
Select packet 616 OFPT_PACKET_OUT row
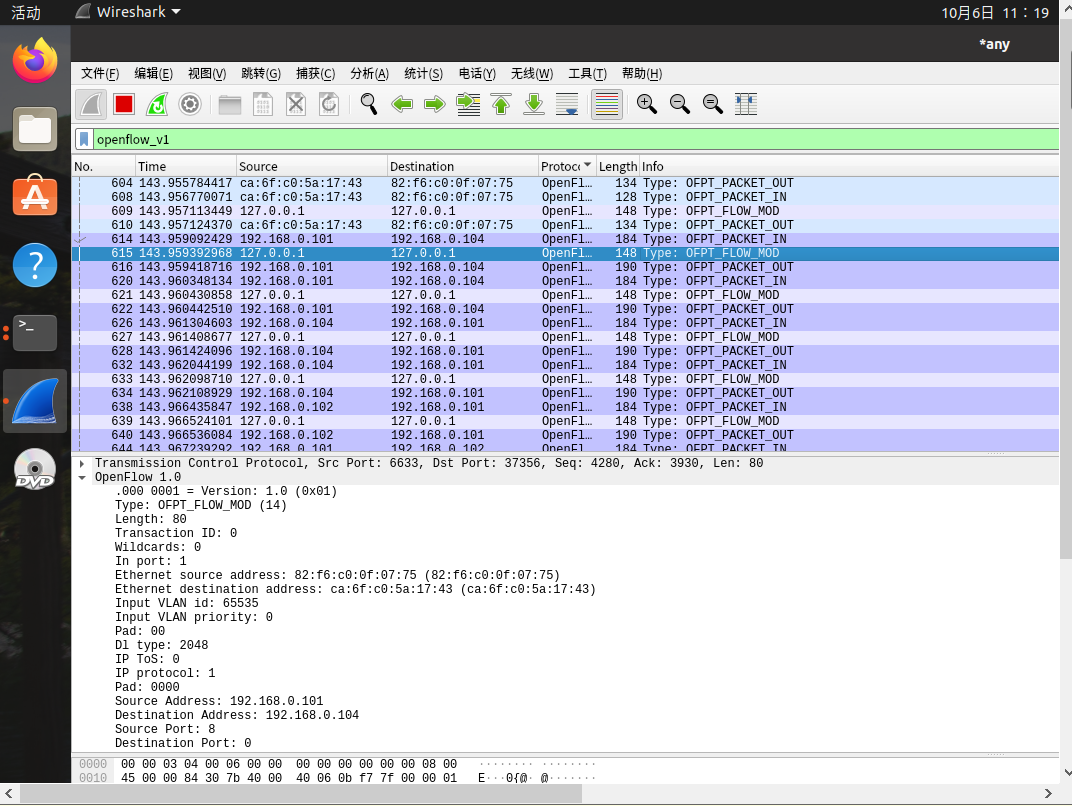565,267
